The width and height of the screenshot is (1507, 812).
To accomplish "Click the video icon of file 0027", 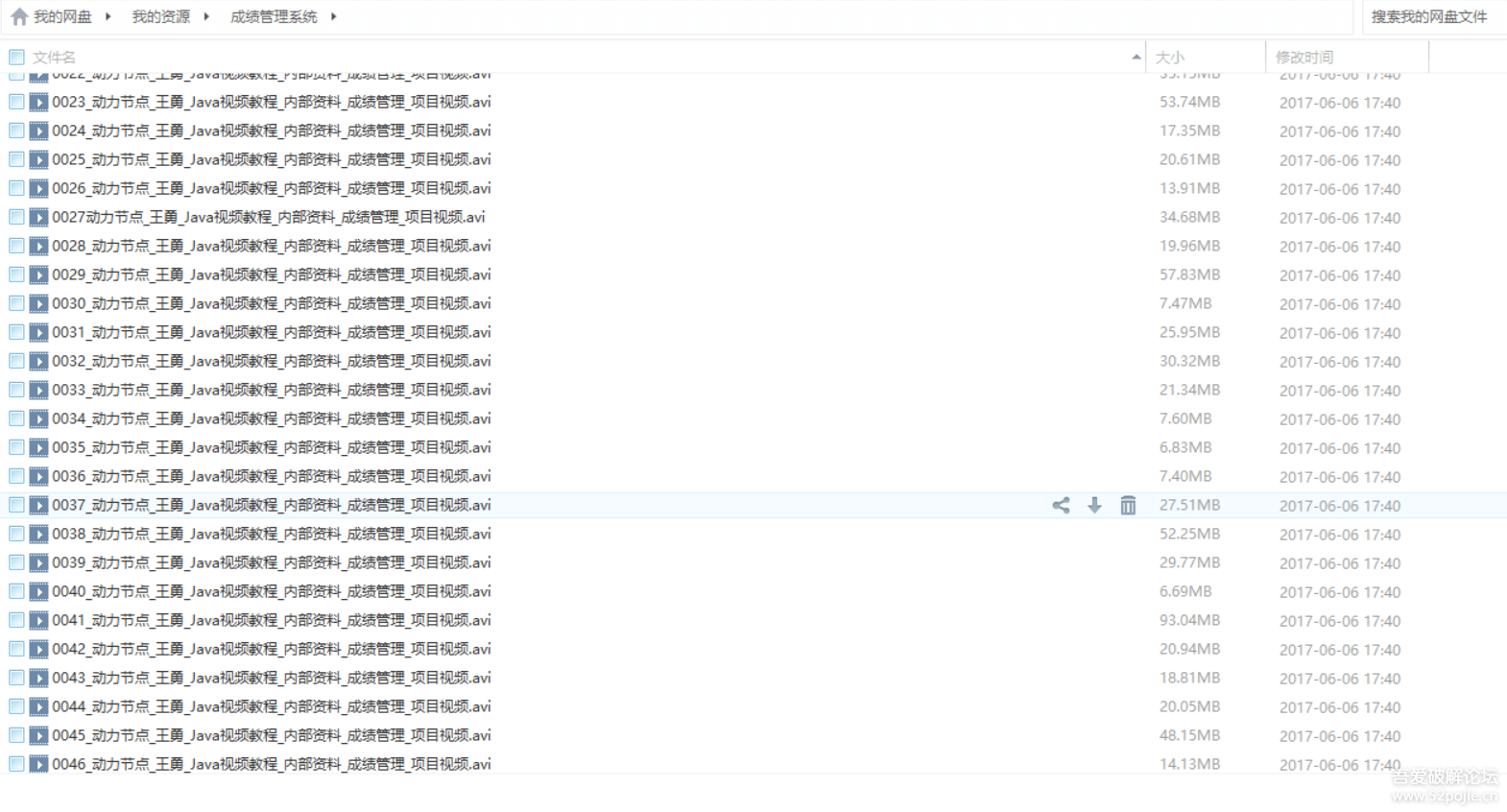I will click(x=38, y=217).
